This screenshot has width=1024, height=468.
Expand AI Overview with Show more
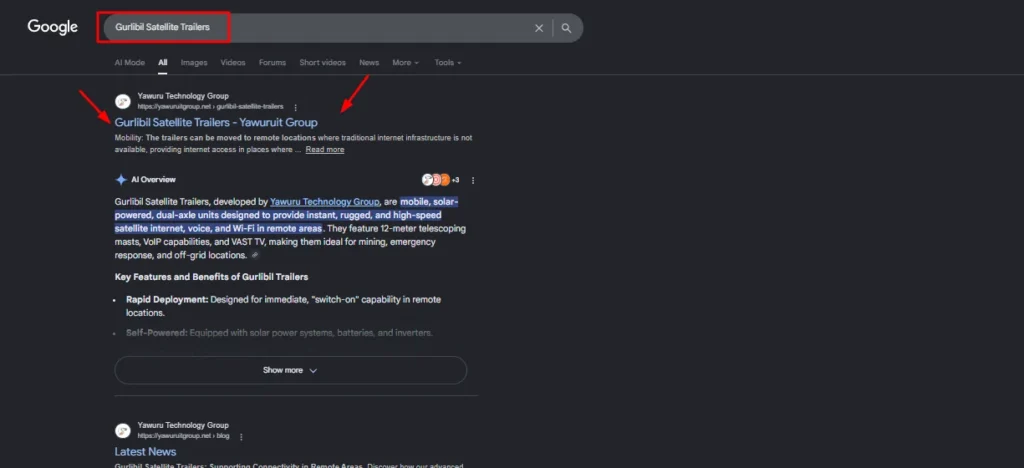pos(290,370)
